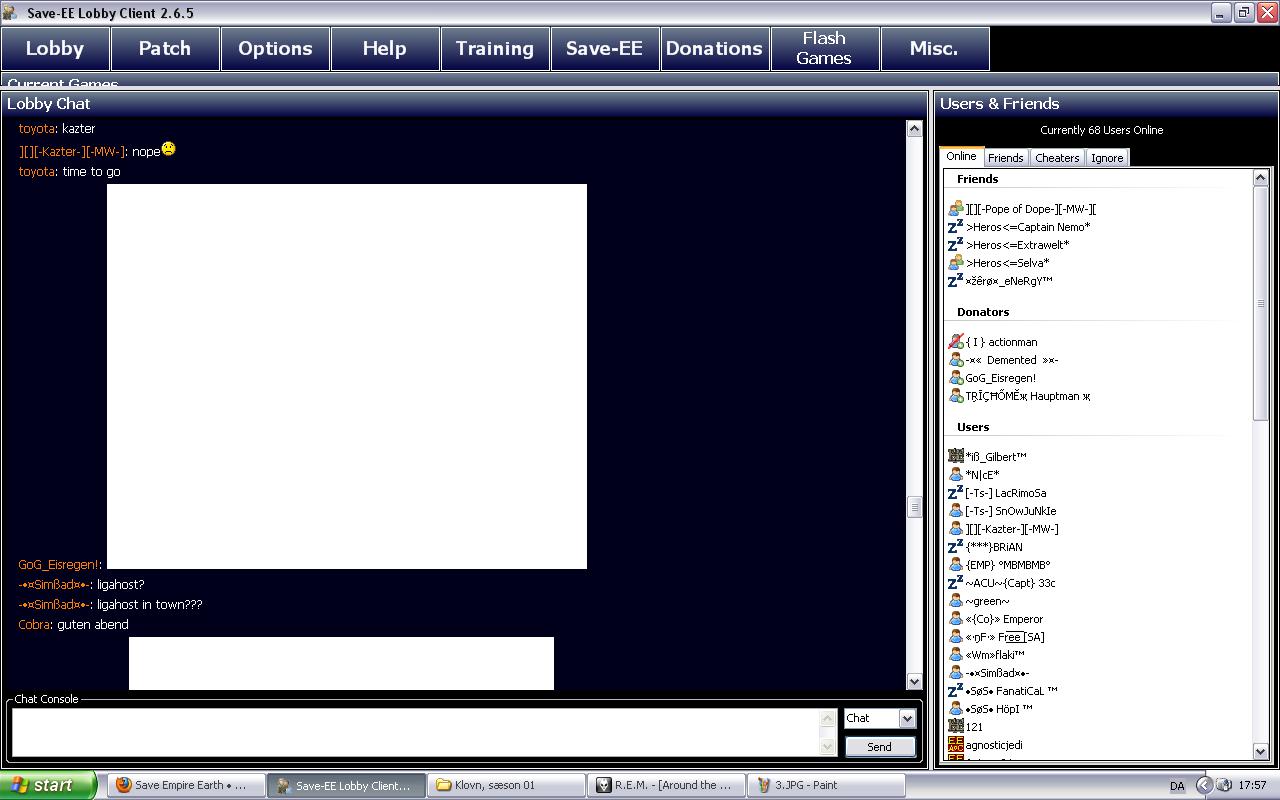Switch to the Friends tab
1280x800 pixels.
[1005, 158]
